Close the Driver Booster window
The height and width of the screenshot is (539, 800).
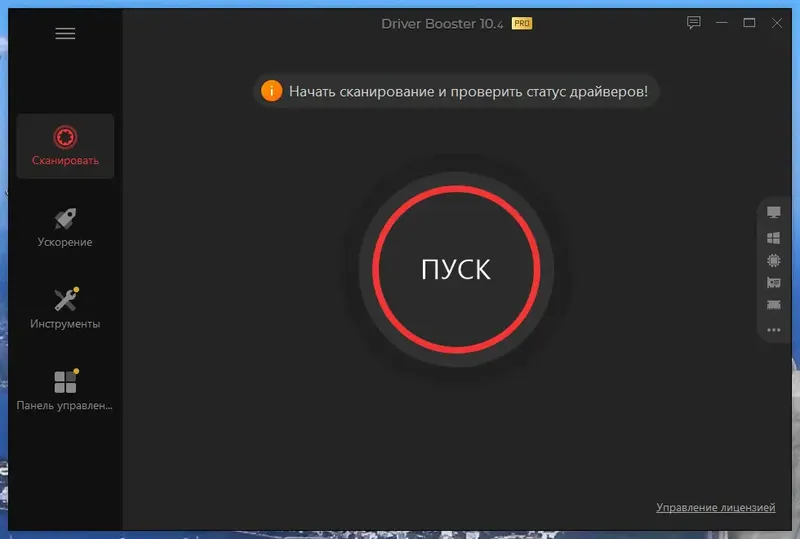click(777, 22)
